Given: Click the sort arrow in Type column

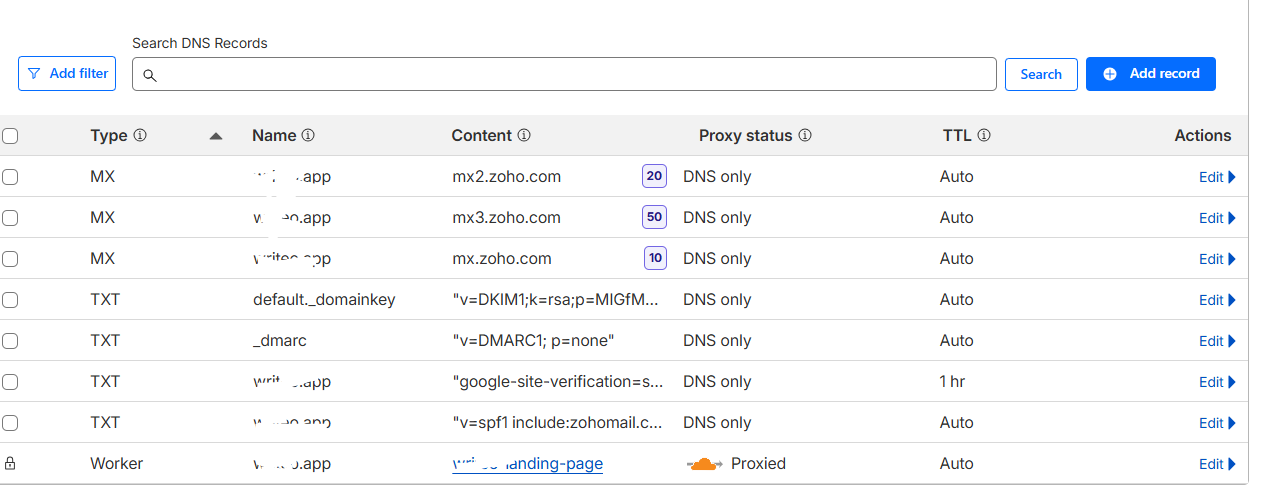Looking at the screenshot, I should pyautogui.click(x=216, y=136).
